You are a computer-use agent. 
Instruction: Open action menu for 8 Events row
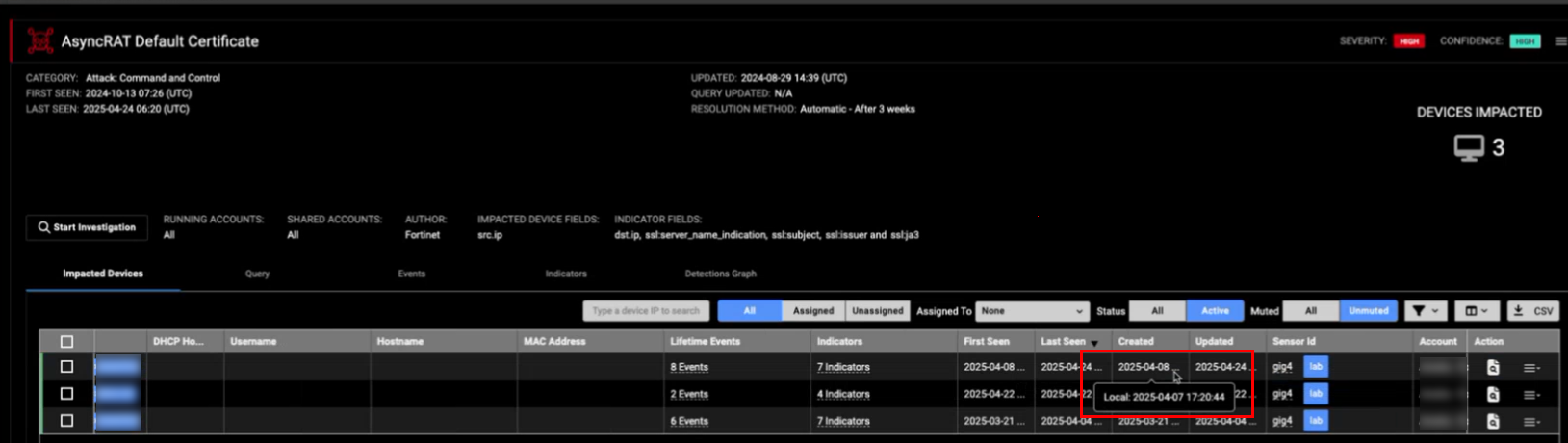[1530, 368]
